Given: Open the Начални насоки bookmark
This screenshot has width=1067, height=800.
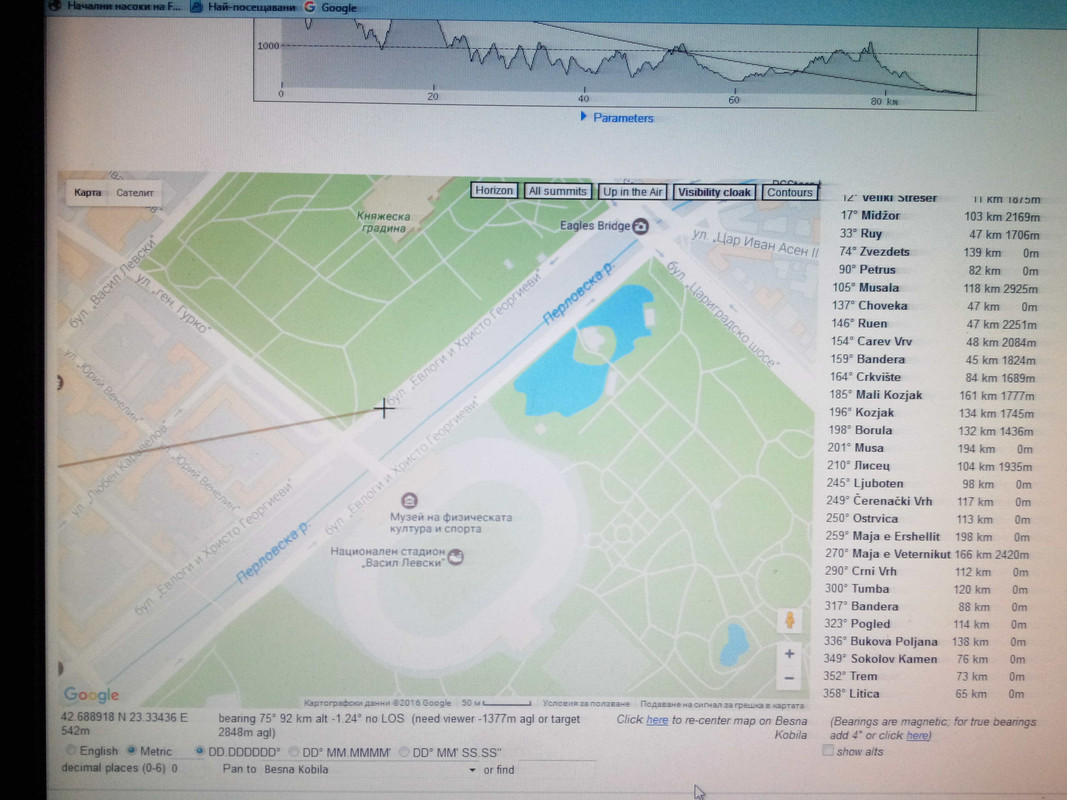Looking at the screenshot, I should [116, 6].
